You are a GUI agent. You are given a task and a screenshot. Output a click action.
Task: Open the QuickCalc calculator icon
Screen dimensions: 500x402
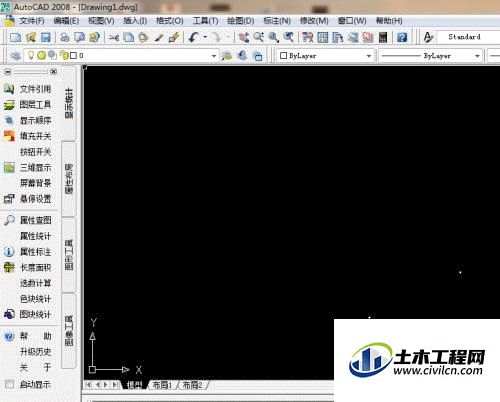point(383,37)
